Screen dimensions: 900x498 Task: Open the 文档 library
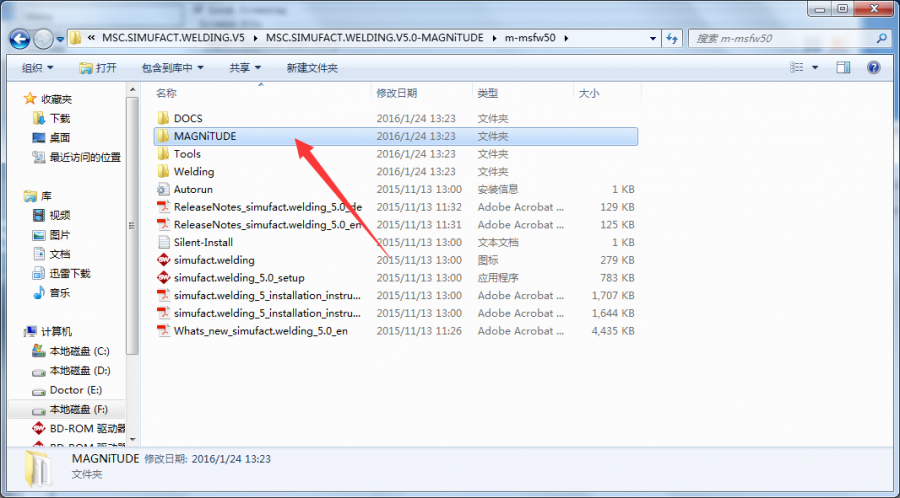click(x=60, y=254)
